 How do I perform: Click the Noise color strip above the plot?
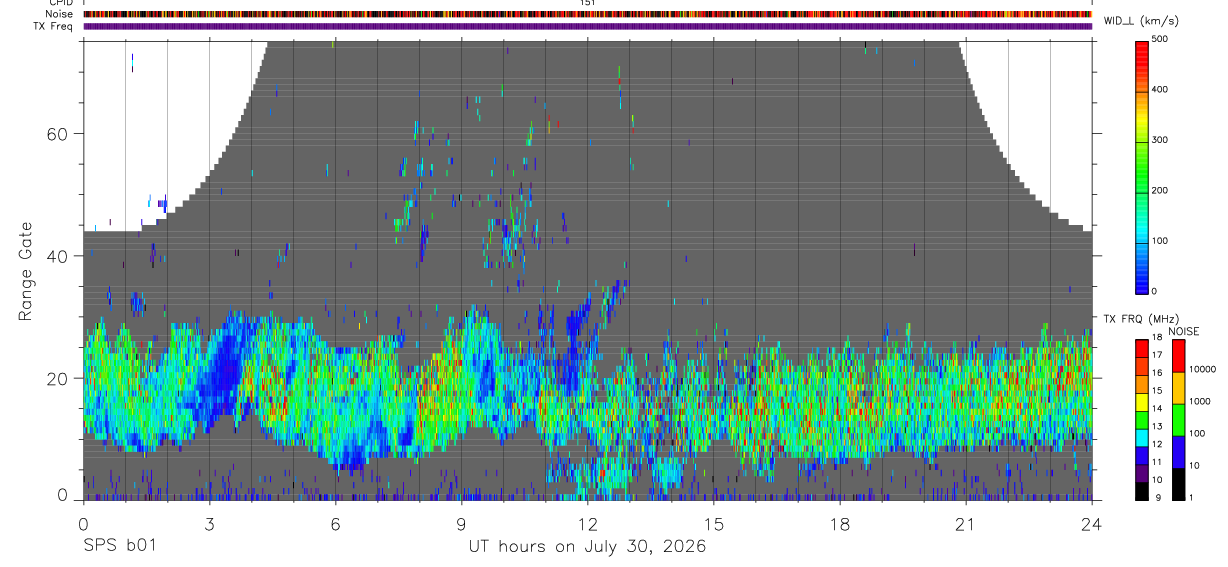(x=587, y=14)
